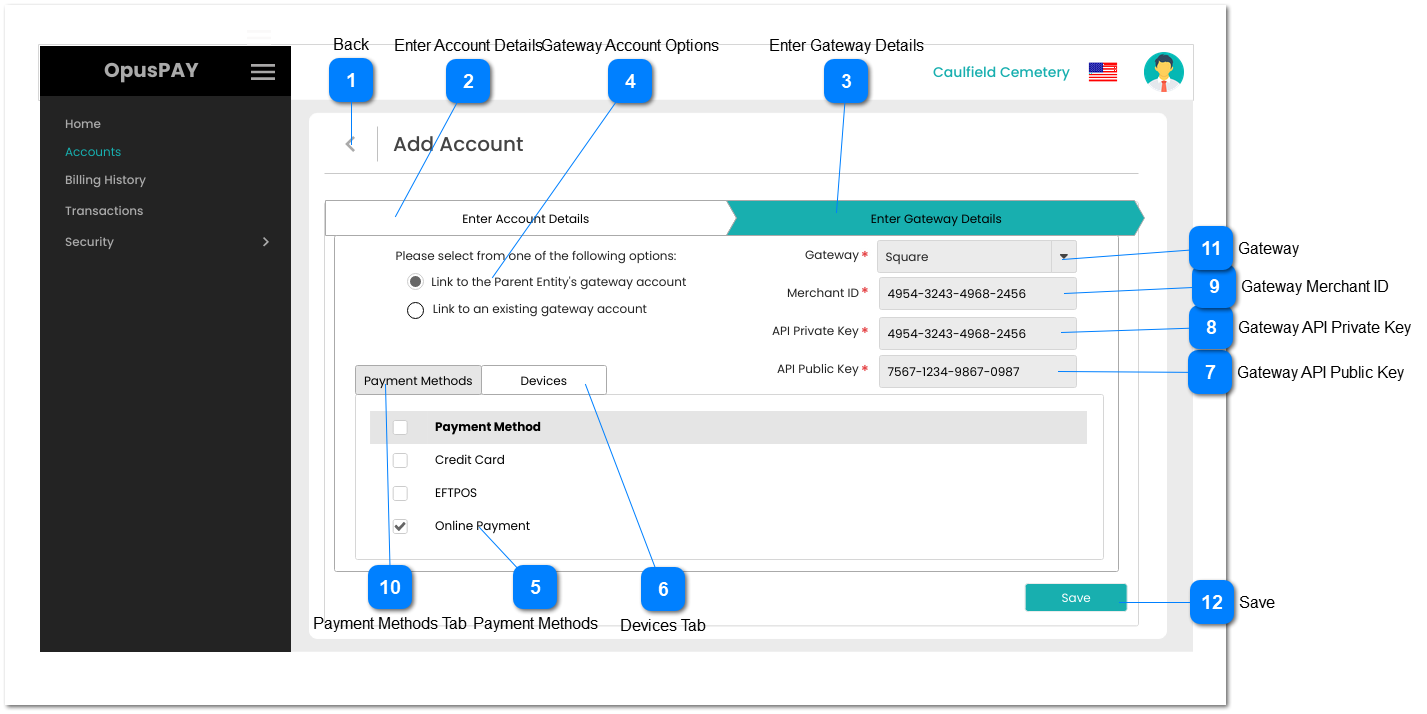Image resolution: width=1427 pixels, height=714 pixels.
Task: Switch to the Devices tab
Action: 543,380
